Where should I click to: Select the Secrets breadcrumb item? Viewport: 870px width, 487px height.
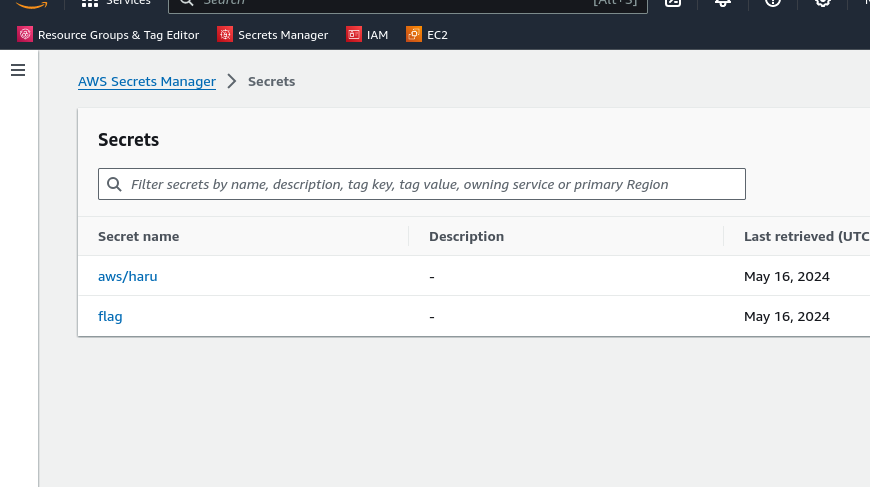(x=271, y=82)
